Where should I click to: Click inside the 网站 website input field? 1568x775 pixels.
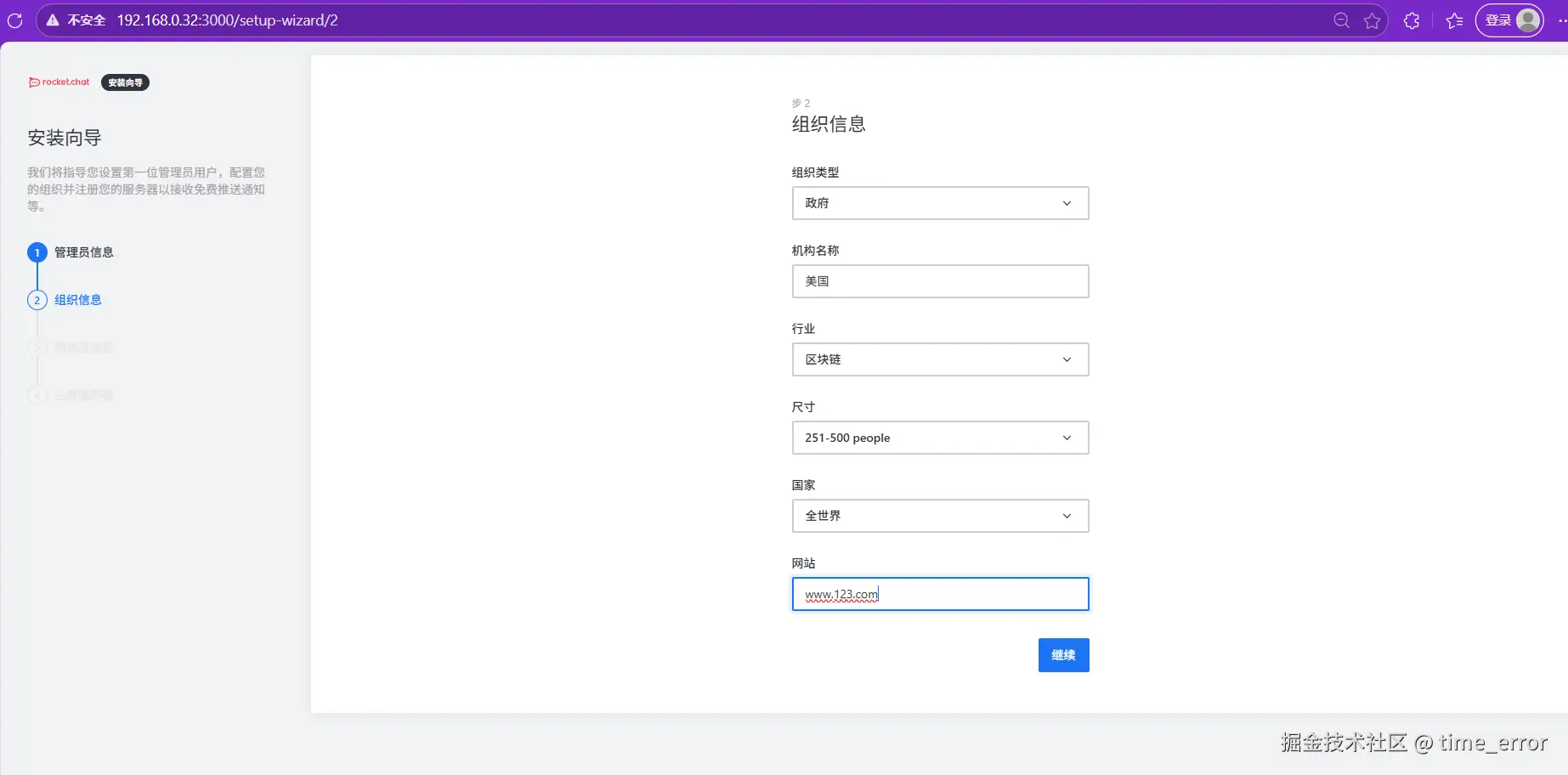(x=939, y=594)
